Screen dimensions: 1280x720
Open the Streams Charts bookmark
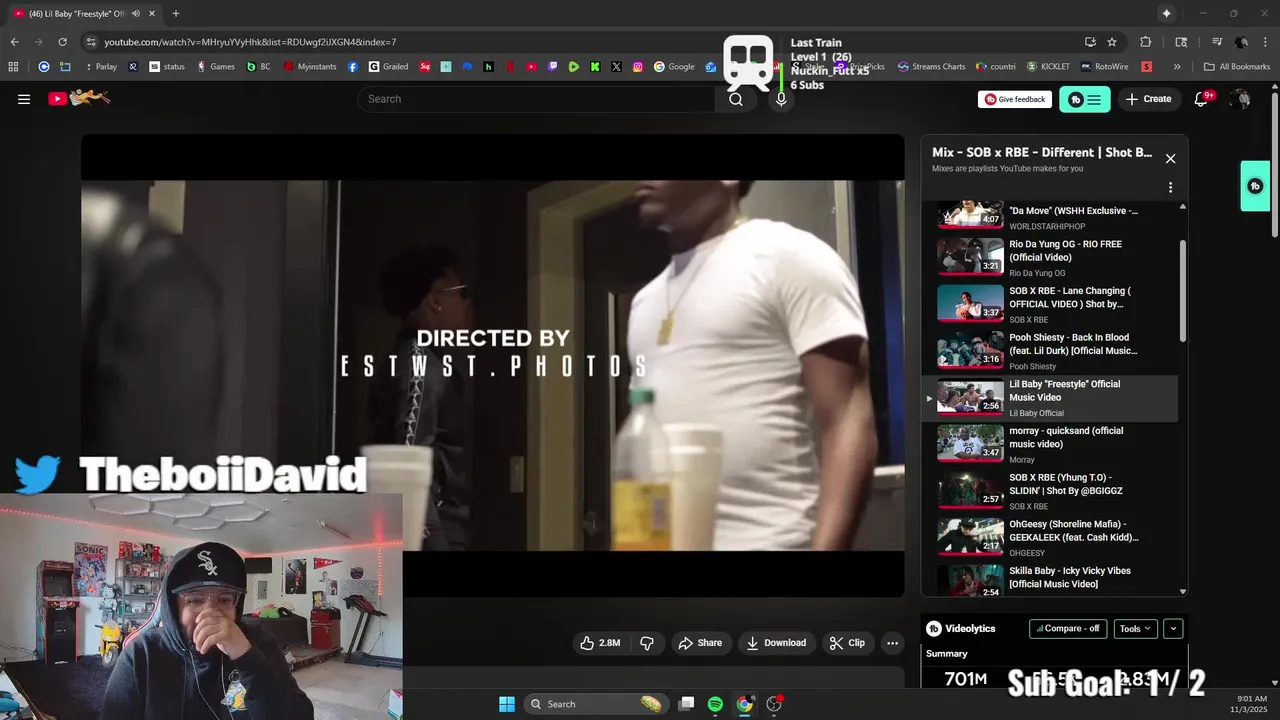pyautogui.click(x=931, y=67)
